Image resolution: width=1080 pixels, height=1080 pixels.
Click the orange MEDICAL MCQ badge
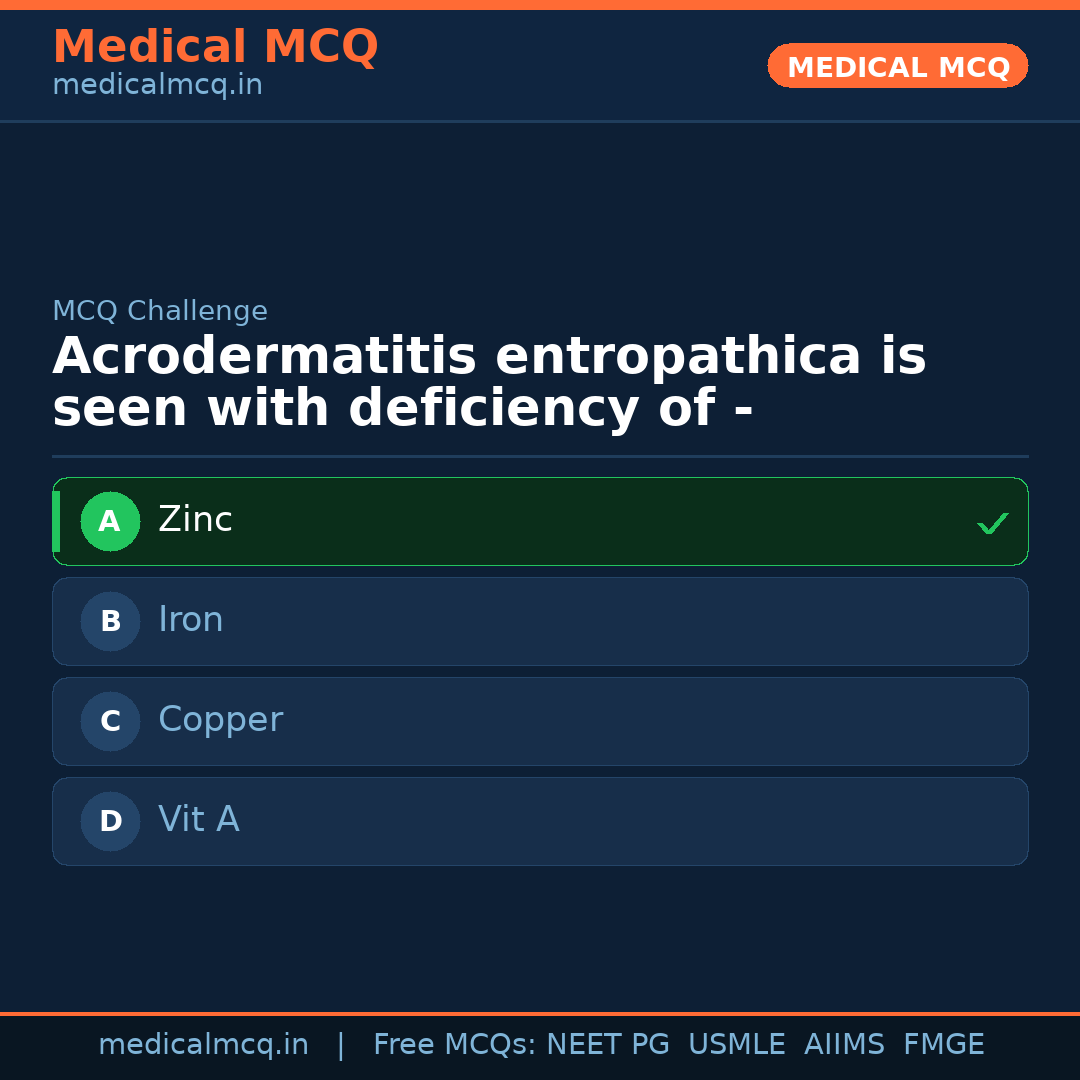897,67
